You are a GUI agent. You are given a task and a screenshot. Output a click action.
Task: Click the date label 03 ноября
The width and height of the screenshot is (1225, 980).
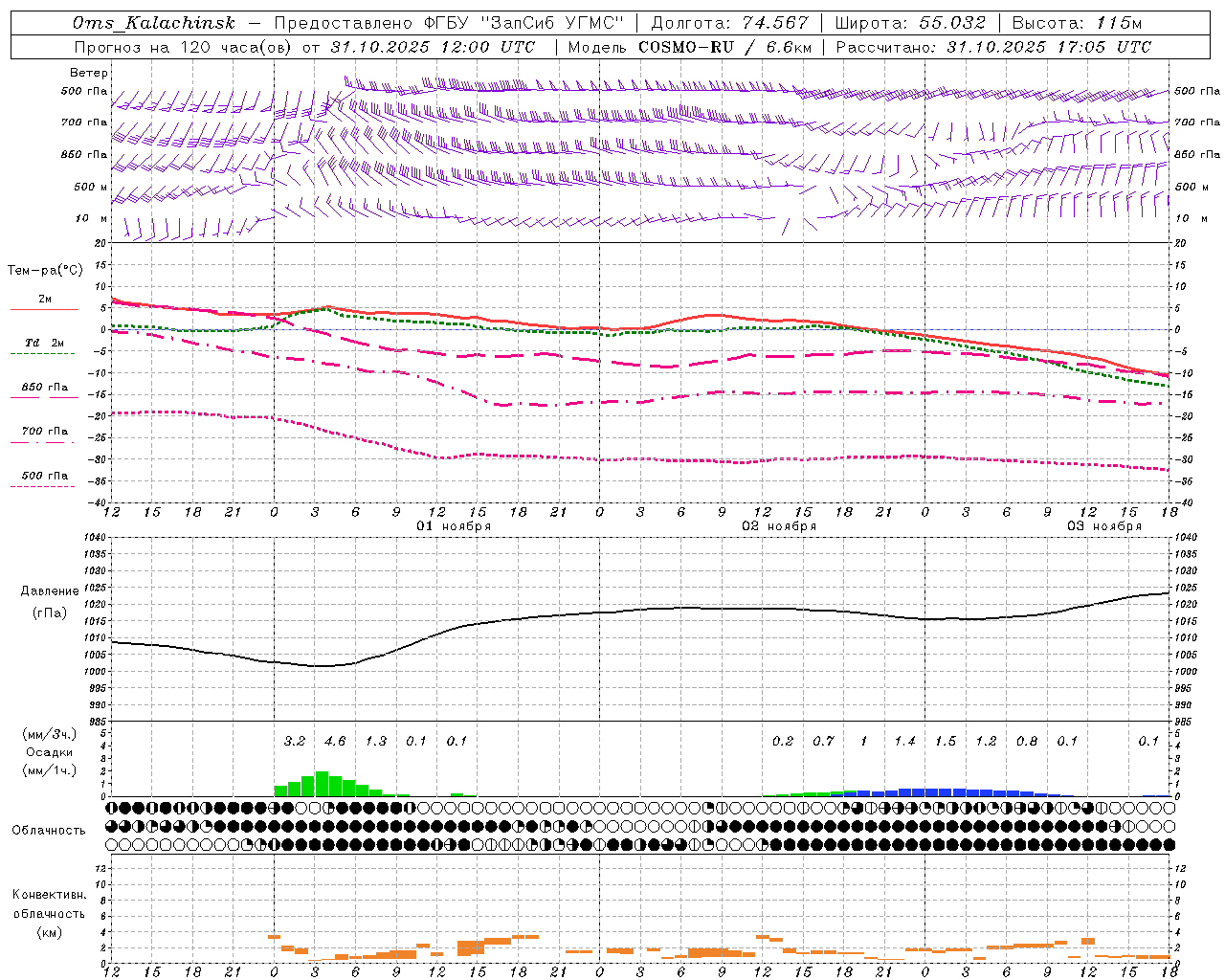tap(1104, 526)
